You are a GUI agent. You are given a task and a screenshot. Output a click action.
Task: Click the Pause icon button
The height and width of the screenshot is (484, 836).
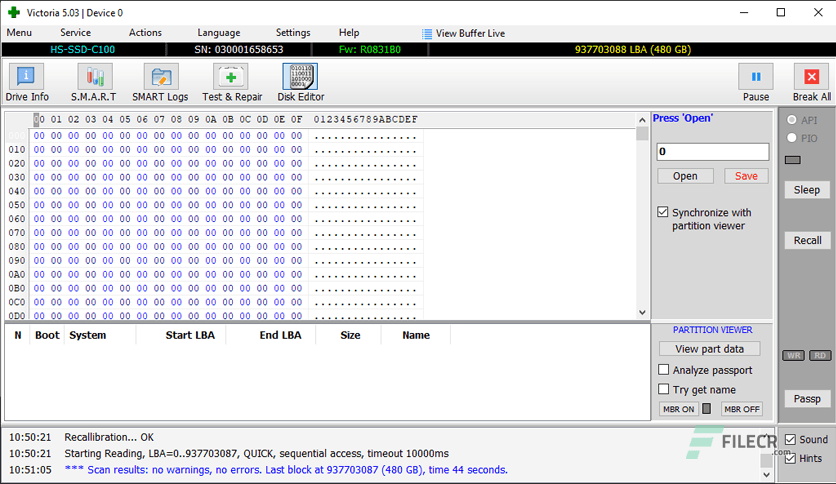[755, 77]
